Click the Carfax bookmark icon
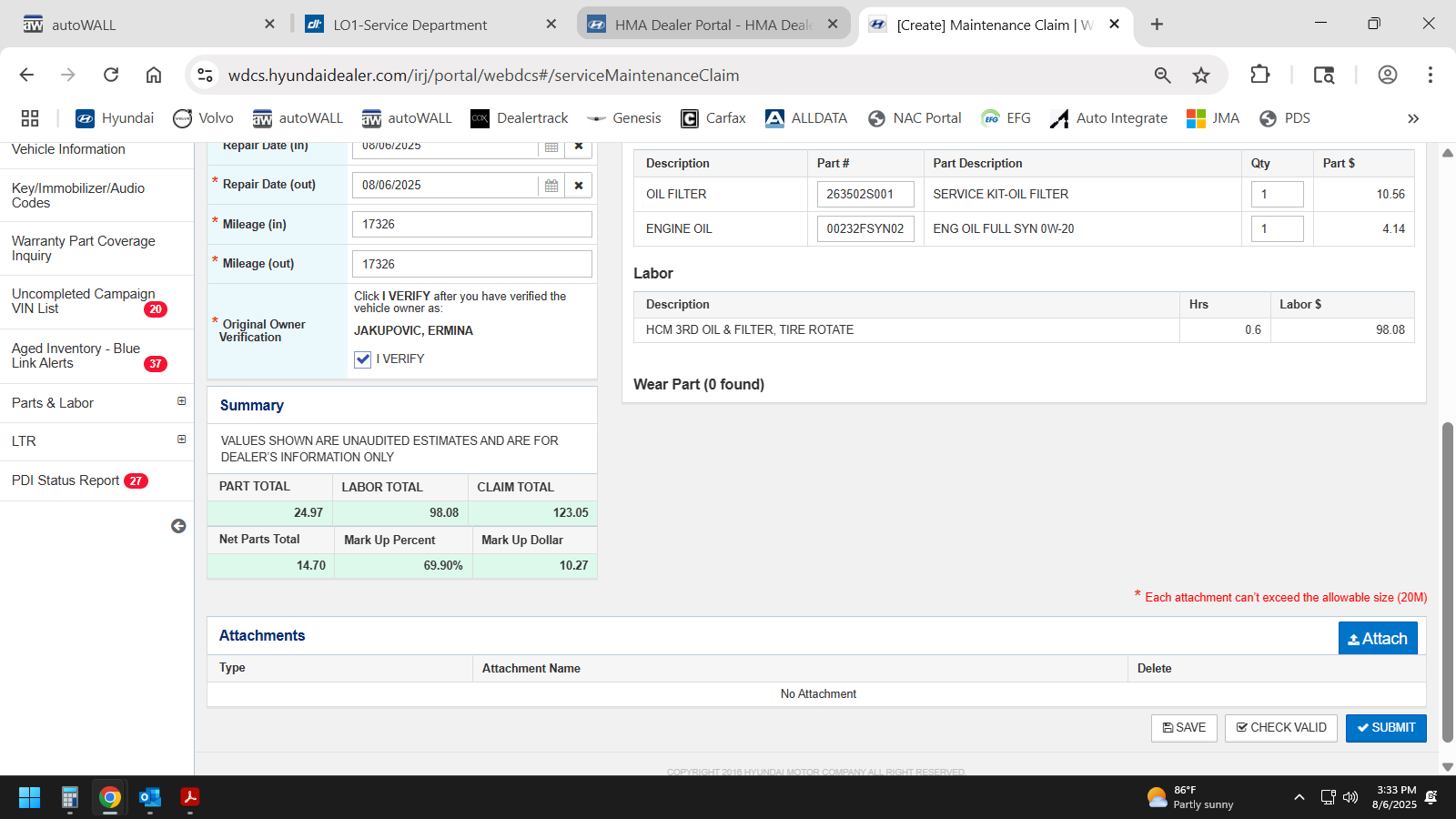The height and width of the screenshot is (819, 1456). point(690,118)
